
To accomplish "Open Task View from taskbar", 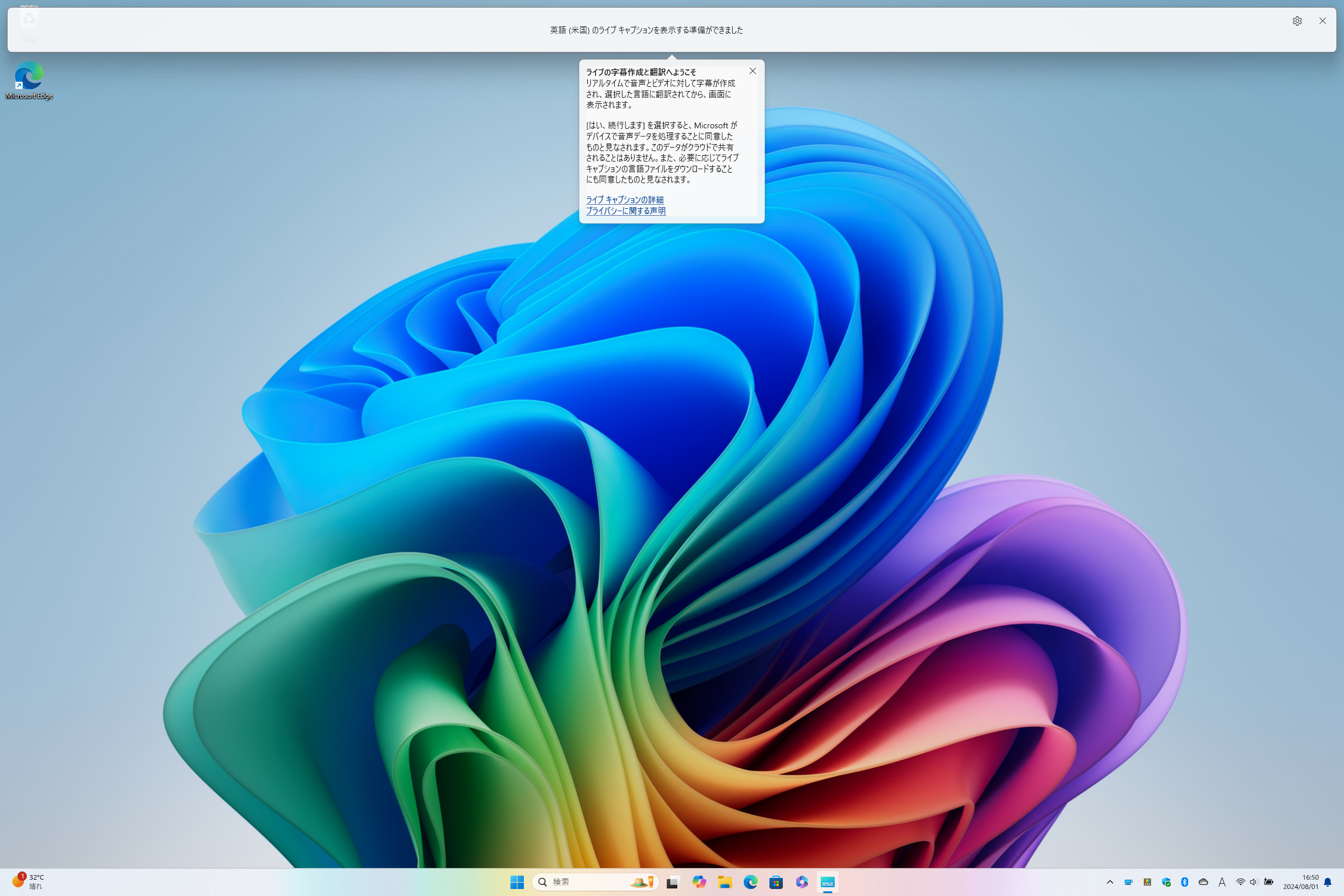I will point(673,882).
